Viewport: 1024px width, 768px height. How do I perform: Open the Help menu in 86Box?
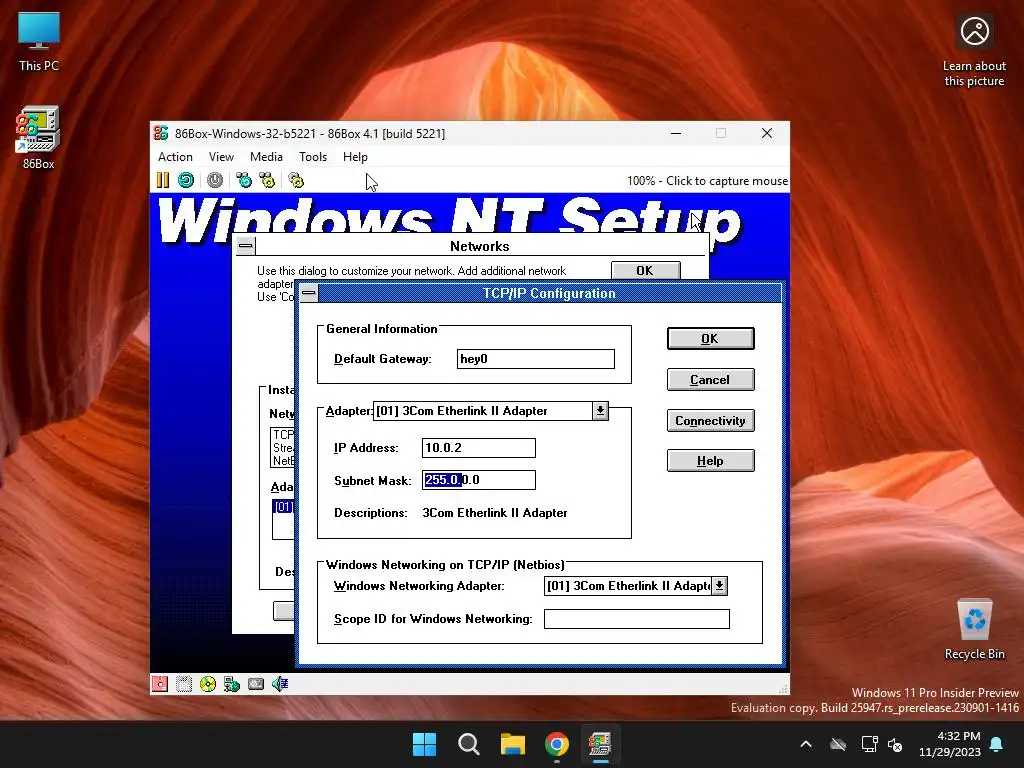tap(355, 157)
